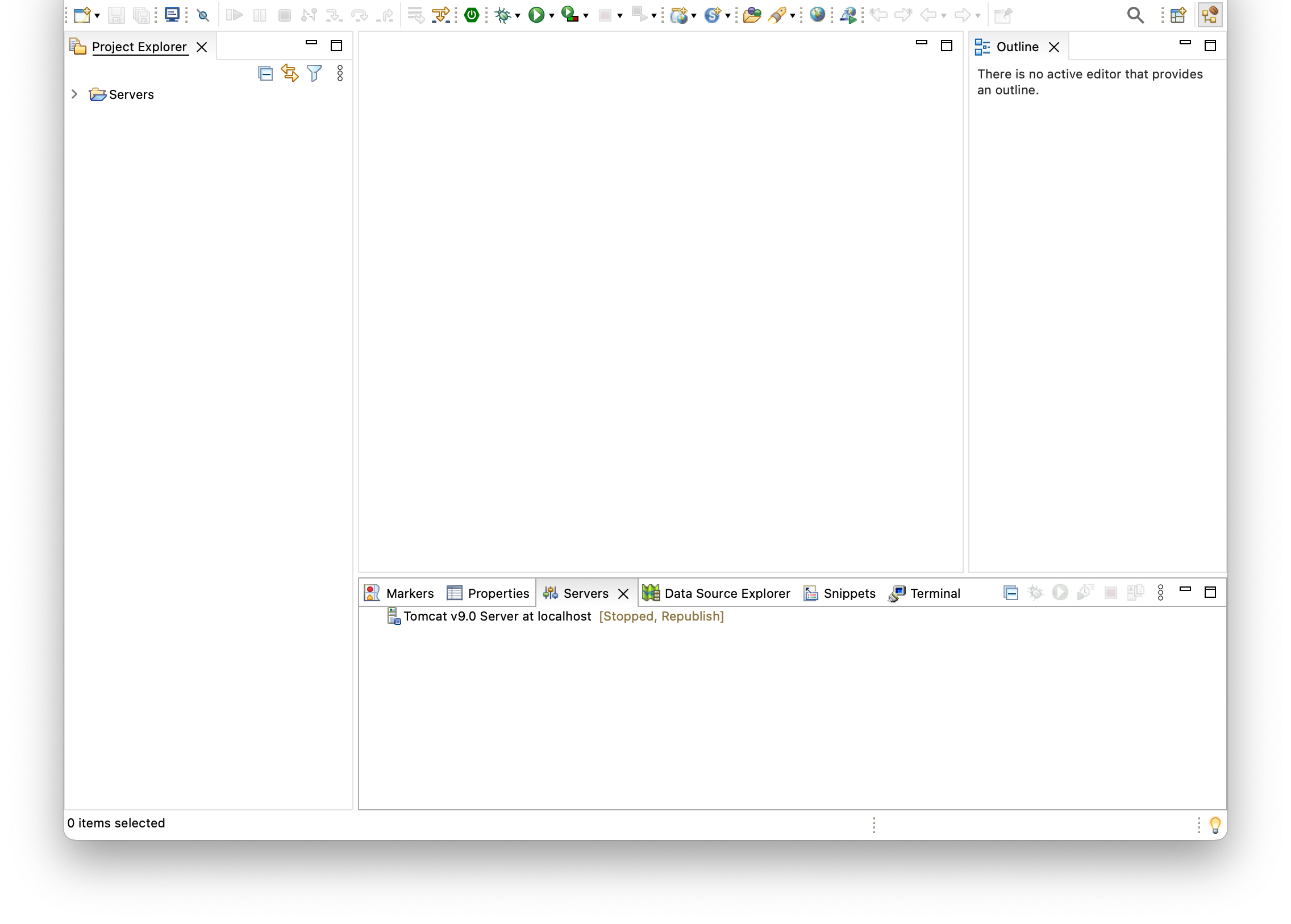
Task: Click the Suspend debug icon
Action: [260, 15]
